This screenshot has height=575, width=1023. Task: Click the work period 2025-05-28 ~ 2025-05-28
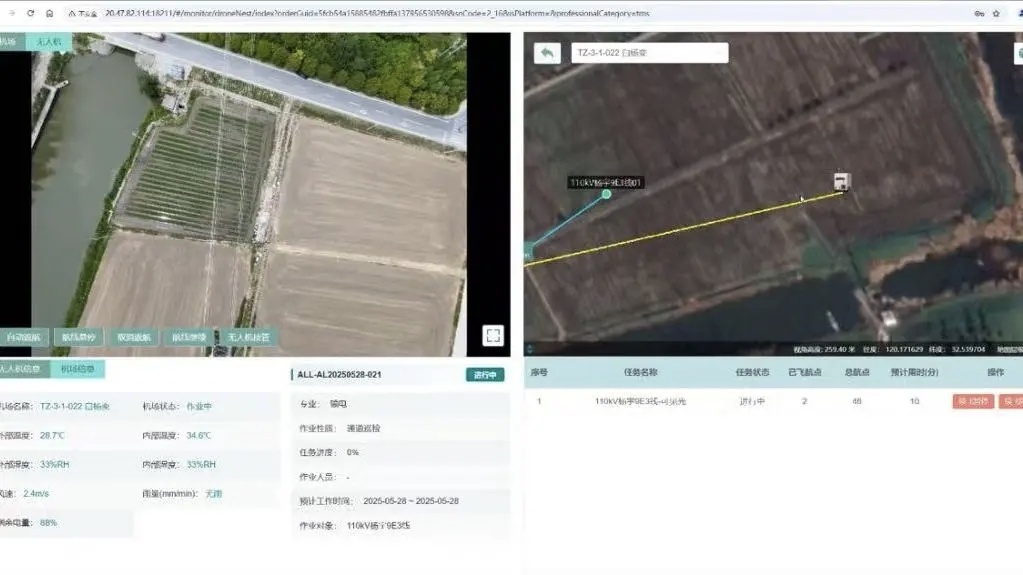click(411, 501)
